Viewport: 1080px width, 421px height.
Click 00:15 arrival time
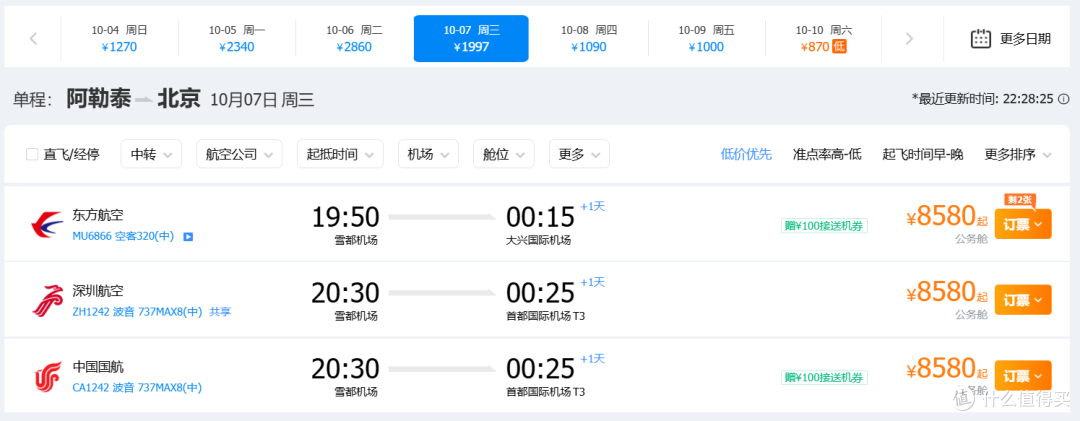coord(540,217)
